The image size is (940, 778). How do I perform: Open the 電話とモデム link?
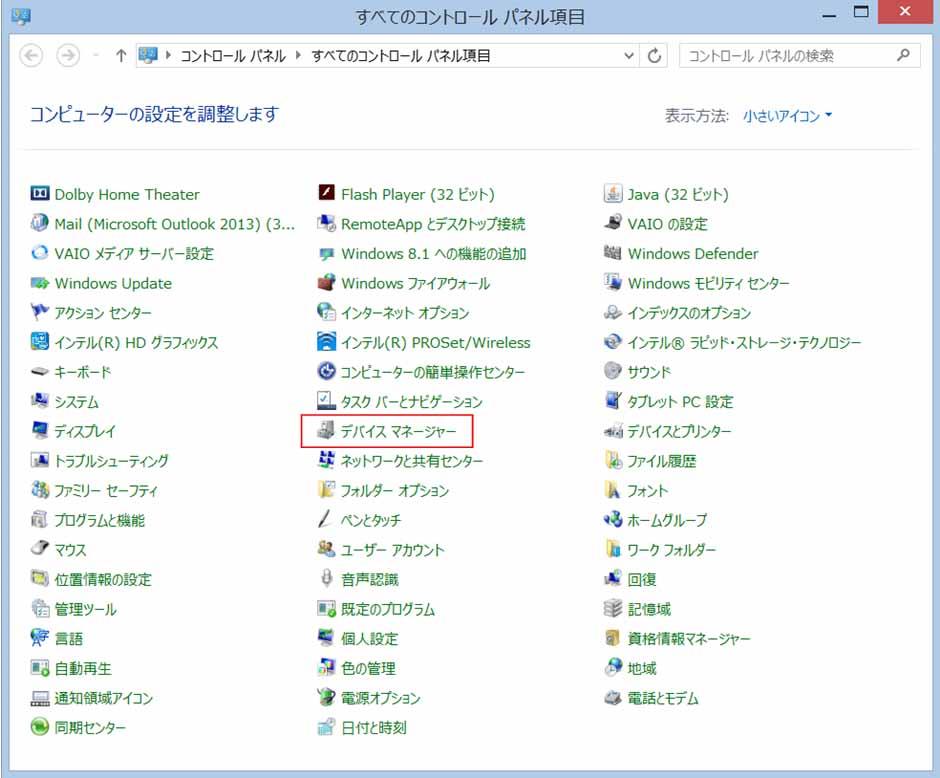coord(662,698)
